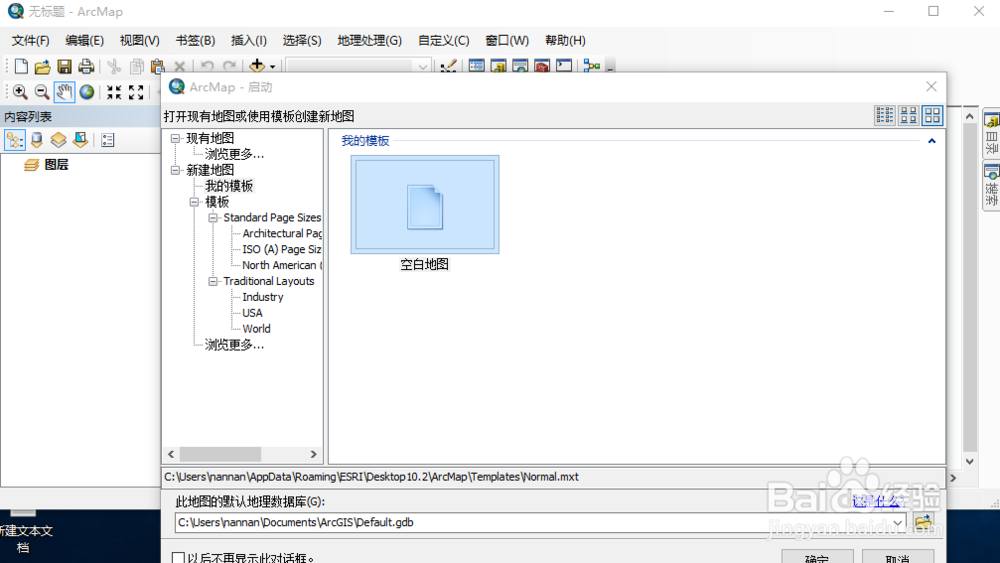This screenshot has width=1000, height=563.
Task: Click 浏览更多 under 现有地图
Action: [234, 154]
